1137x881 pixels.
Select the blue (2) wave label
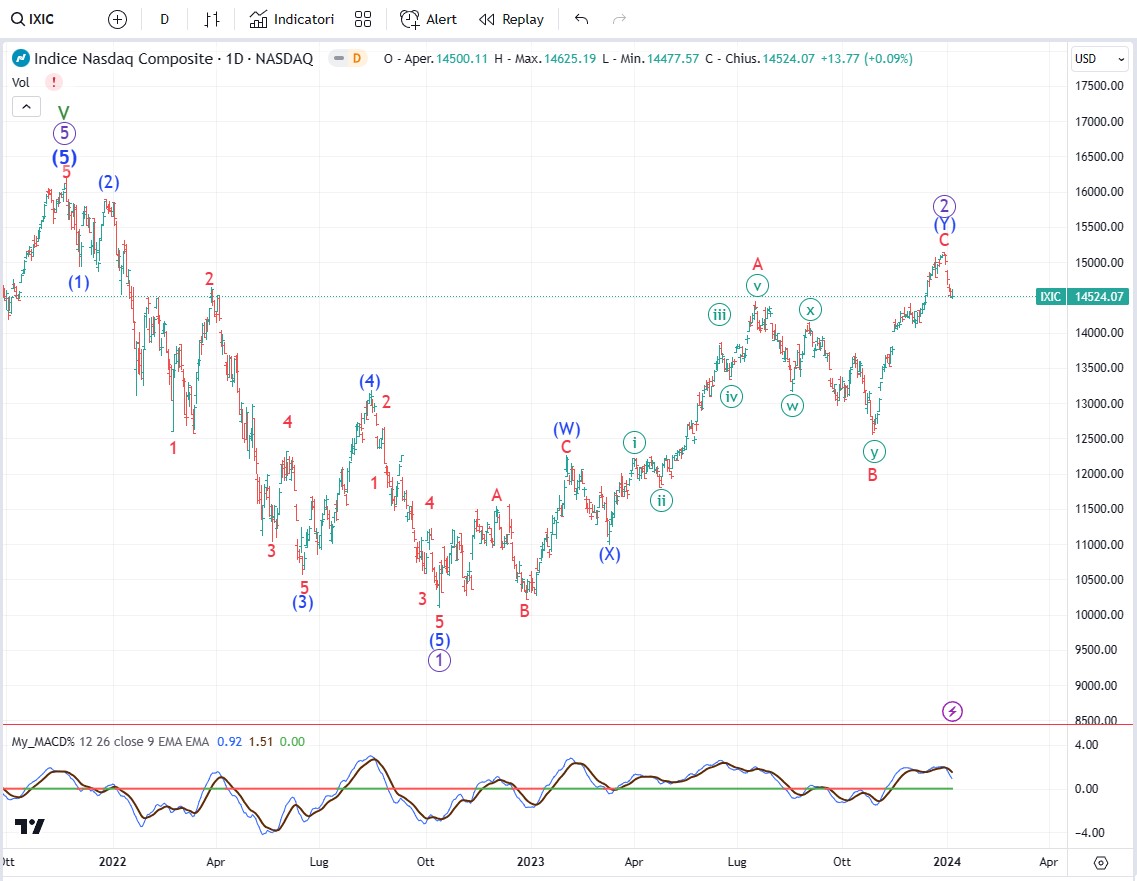[x=109, y=182]
